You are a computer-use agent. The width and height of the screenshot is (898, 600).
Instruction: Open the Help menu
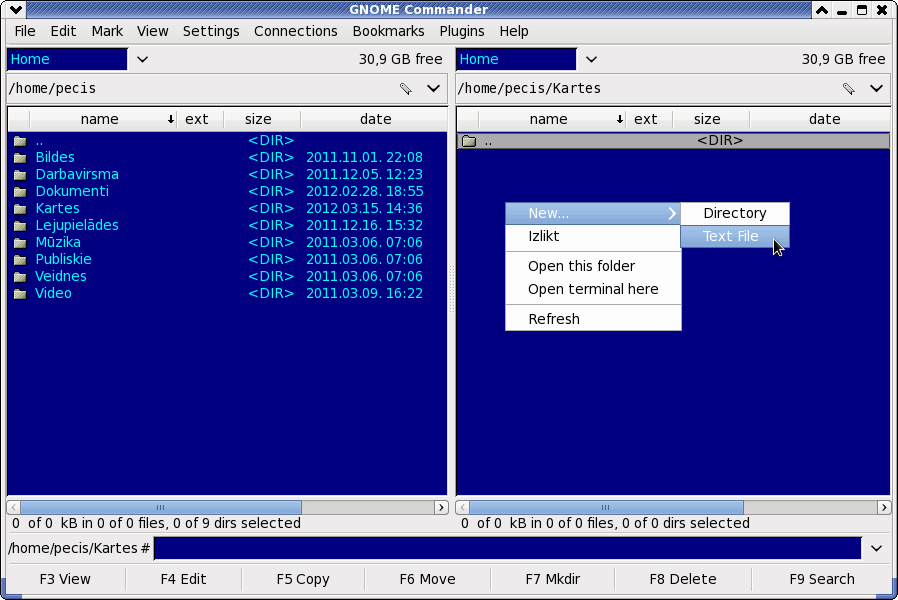pos(514,31)
